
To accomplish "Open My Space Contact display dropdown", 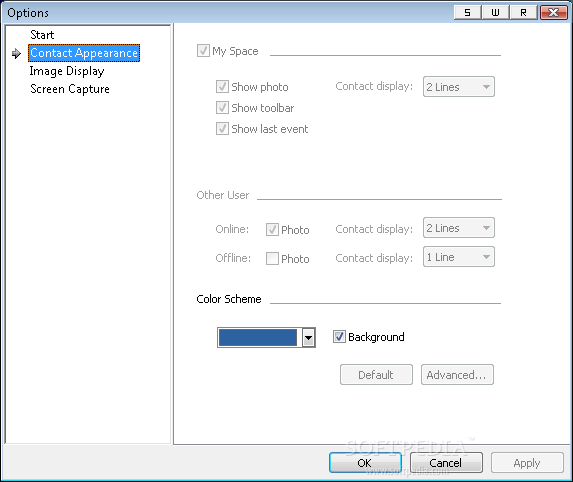I will (459, 87).
